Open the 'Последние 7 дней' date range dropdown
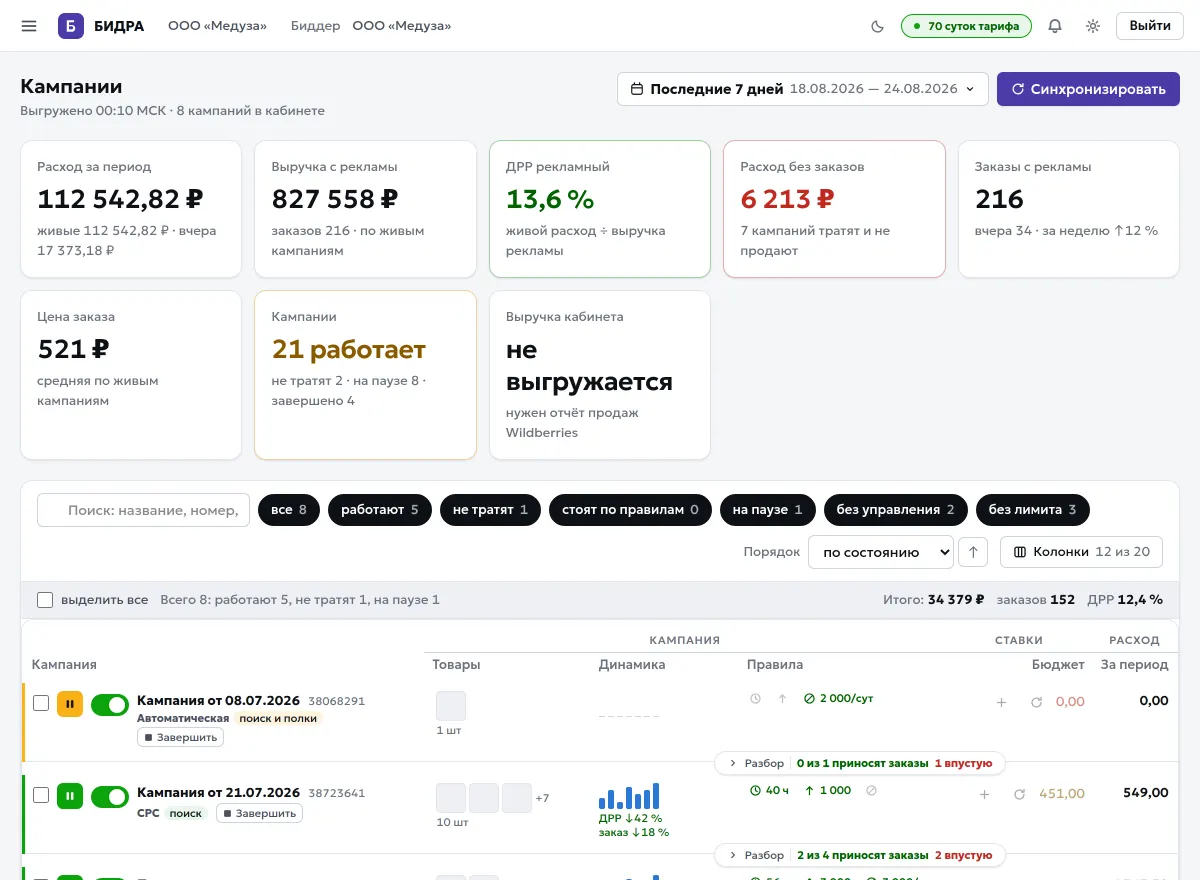This screenshot has width=1200, height=880. pyautogui.click(x=803, y=89)
